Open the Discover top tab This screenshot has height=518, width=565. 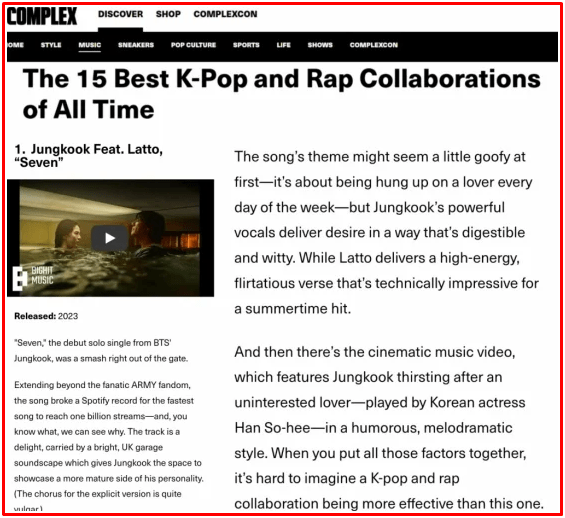point(120,14)
